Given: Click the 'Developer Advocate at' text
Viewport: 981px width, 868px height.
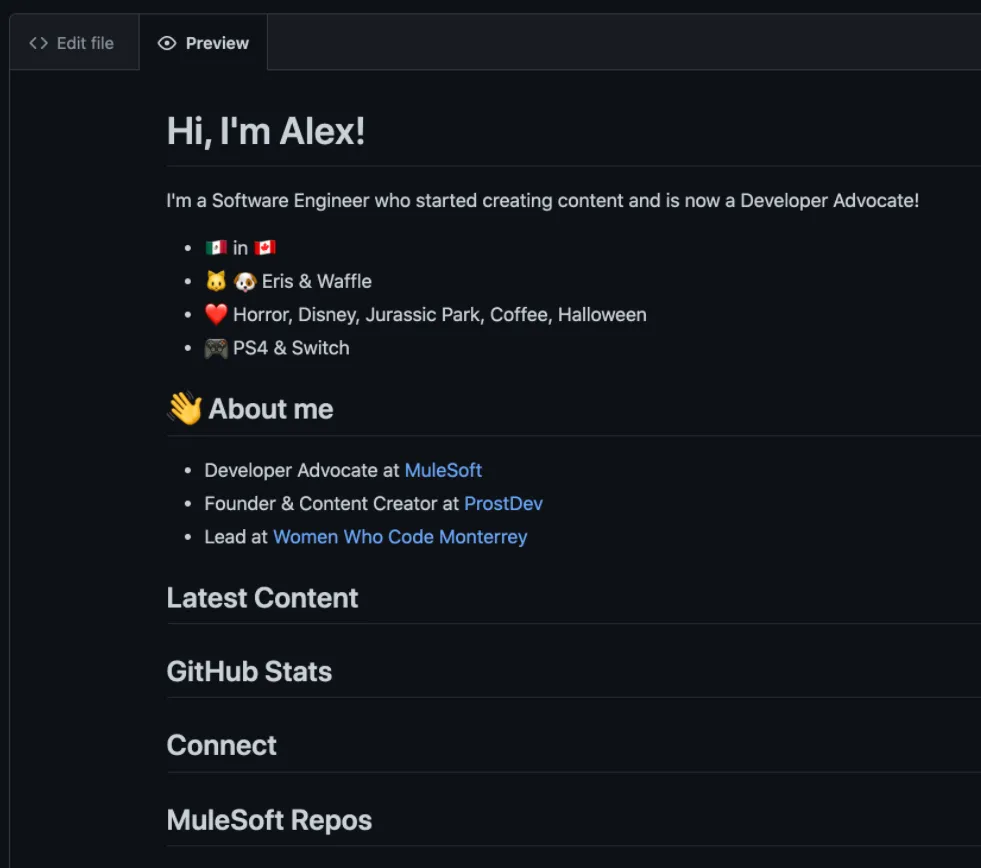Looking at the screenshot, I should click(x=302, y=470).
